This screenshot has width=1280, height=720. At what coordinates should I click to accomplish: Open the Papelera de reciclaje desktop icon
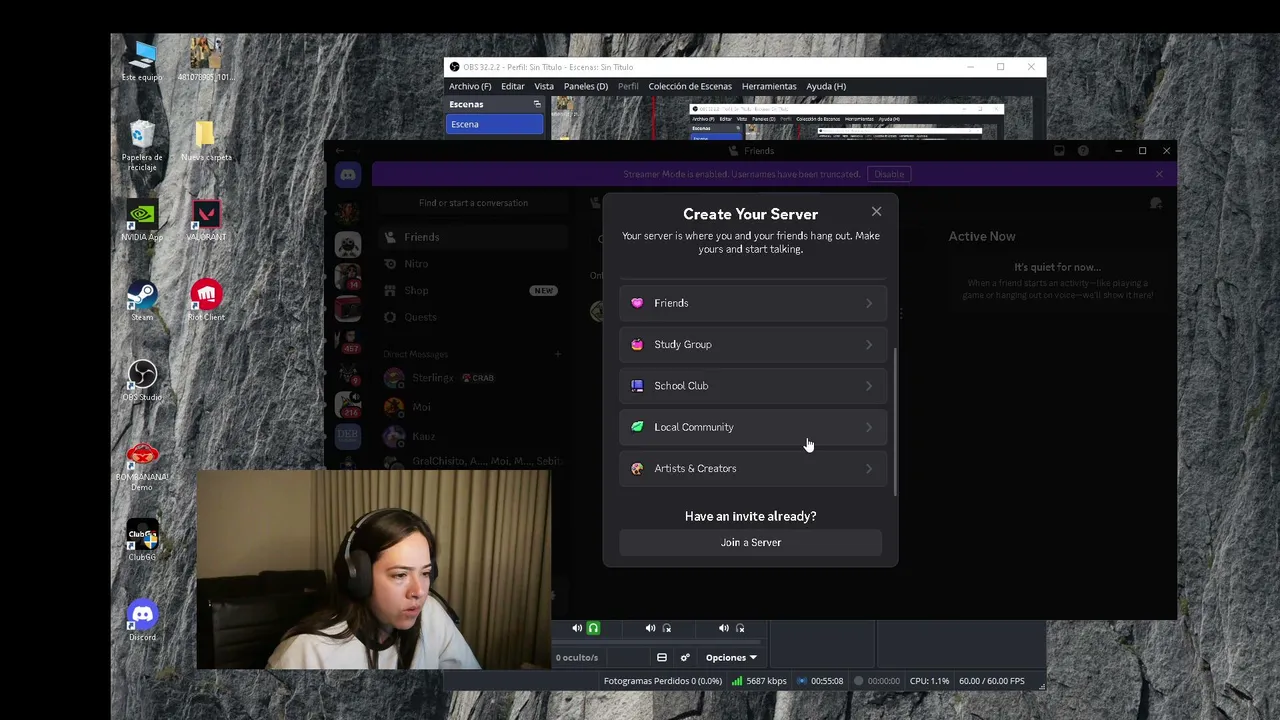click(142, 145)
